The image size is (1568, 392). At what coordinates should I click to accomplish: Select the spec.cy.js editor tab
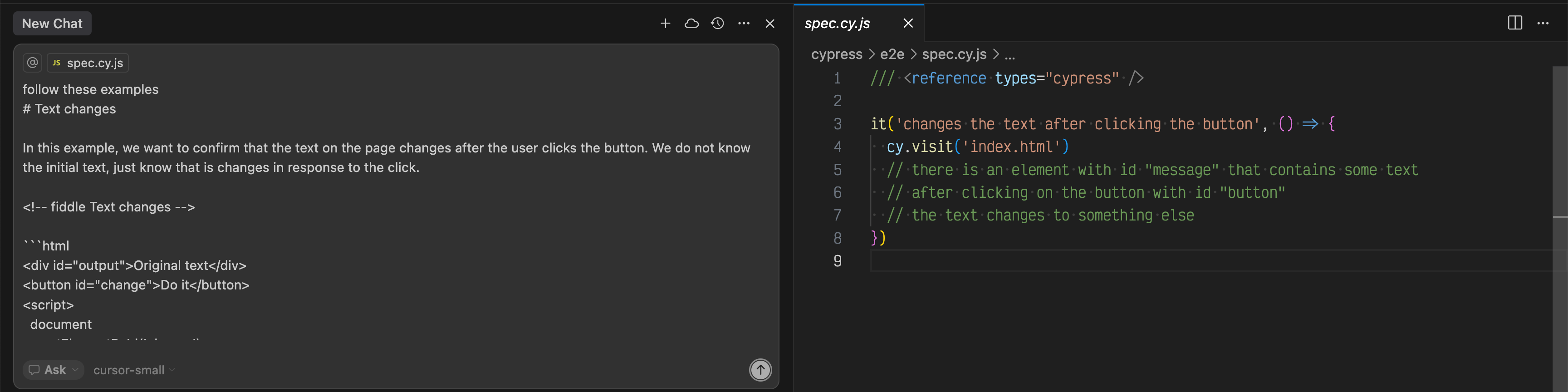tap(838, 23)
